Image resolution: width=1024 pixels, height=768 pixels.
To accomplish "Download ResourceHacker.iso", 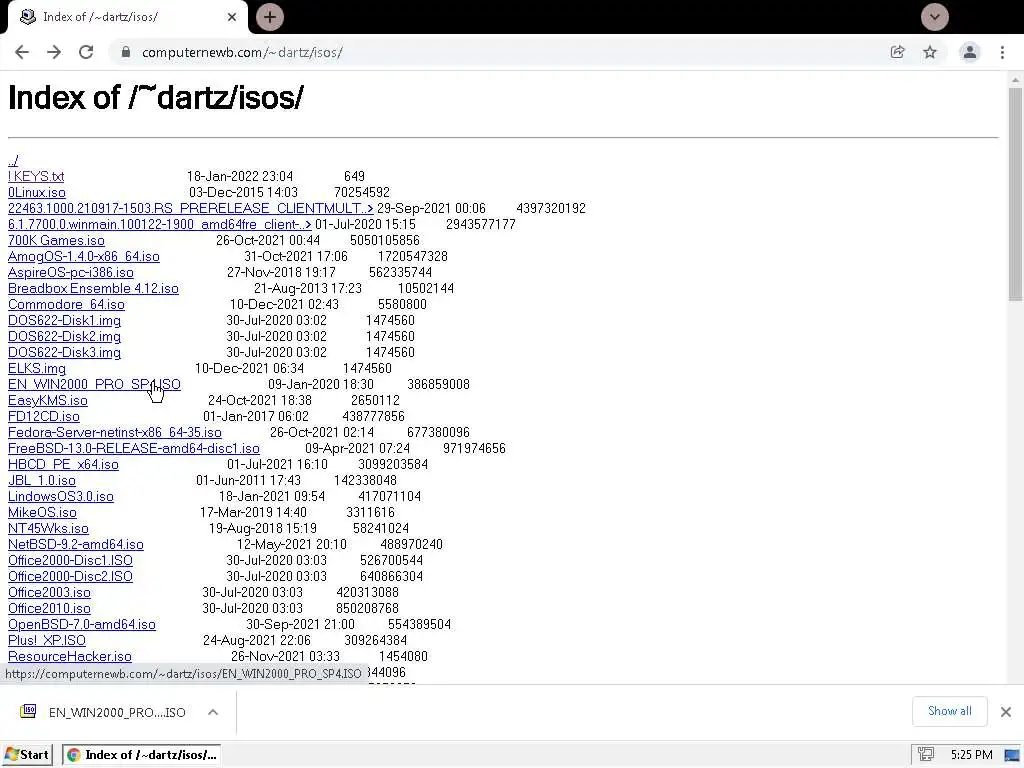I will point(70,656).
